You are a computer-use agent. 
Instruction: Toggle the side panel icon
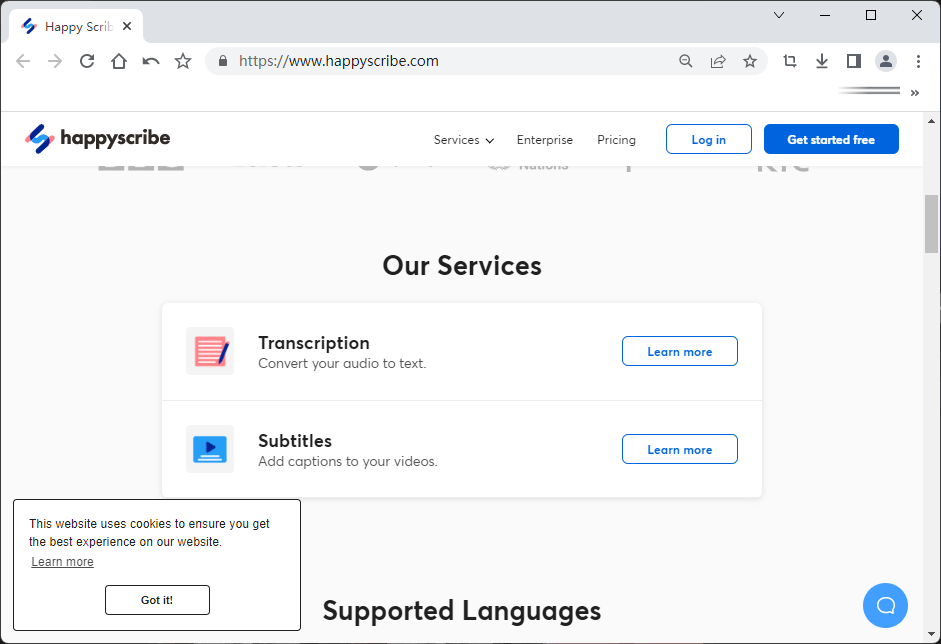(853, 61)
